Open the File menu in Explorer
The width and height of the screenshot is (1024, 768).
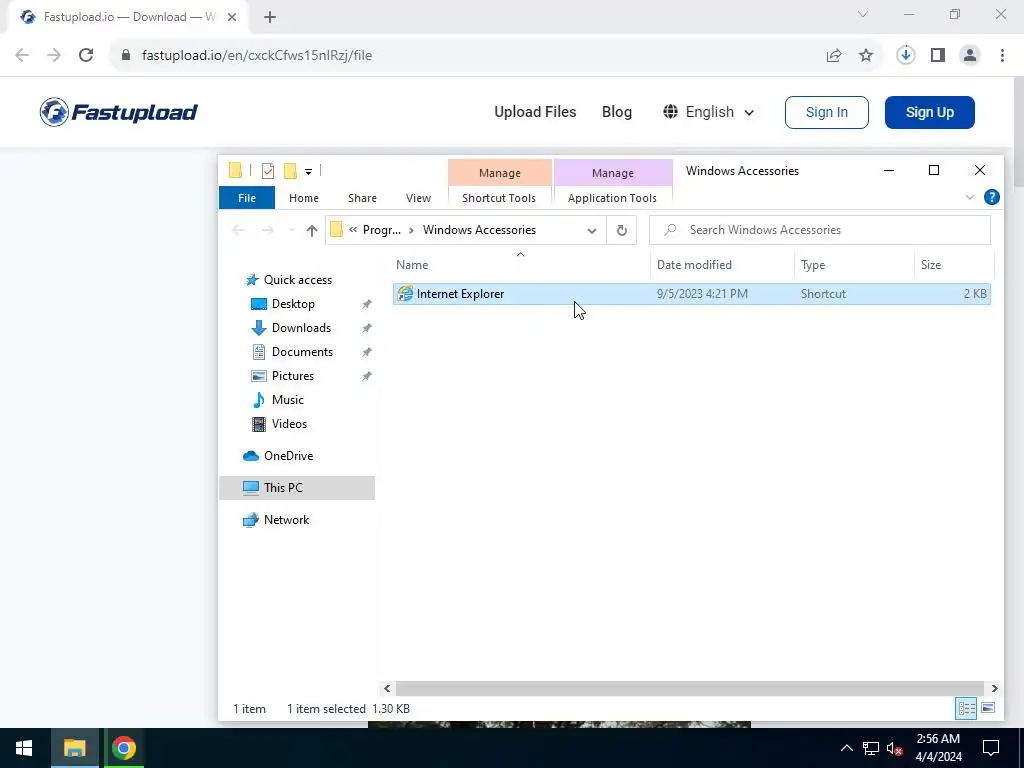pos(247,198)
